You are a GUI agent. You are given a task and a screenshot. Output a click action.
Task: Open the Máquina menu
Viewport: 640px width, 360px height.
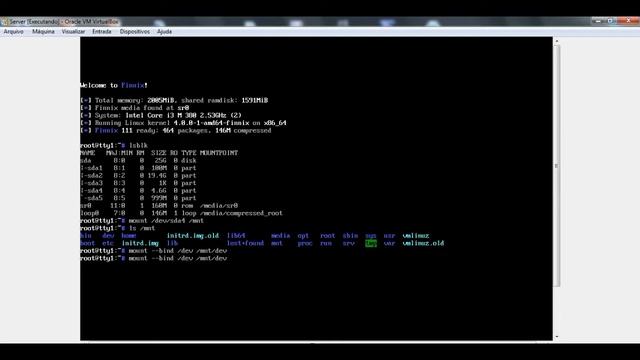pos(43,31)
